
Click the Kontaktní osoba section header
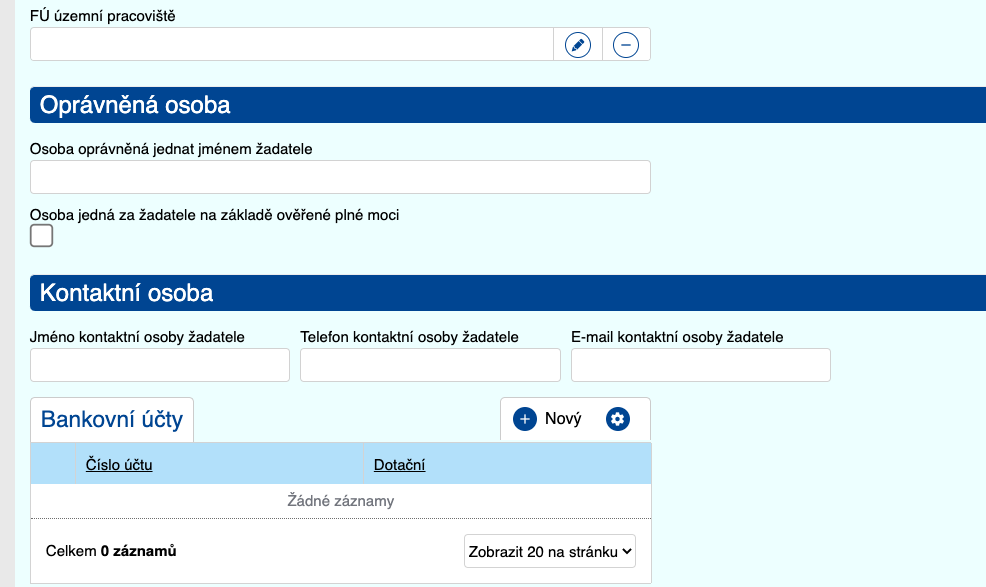coord(126,293)
